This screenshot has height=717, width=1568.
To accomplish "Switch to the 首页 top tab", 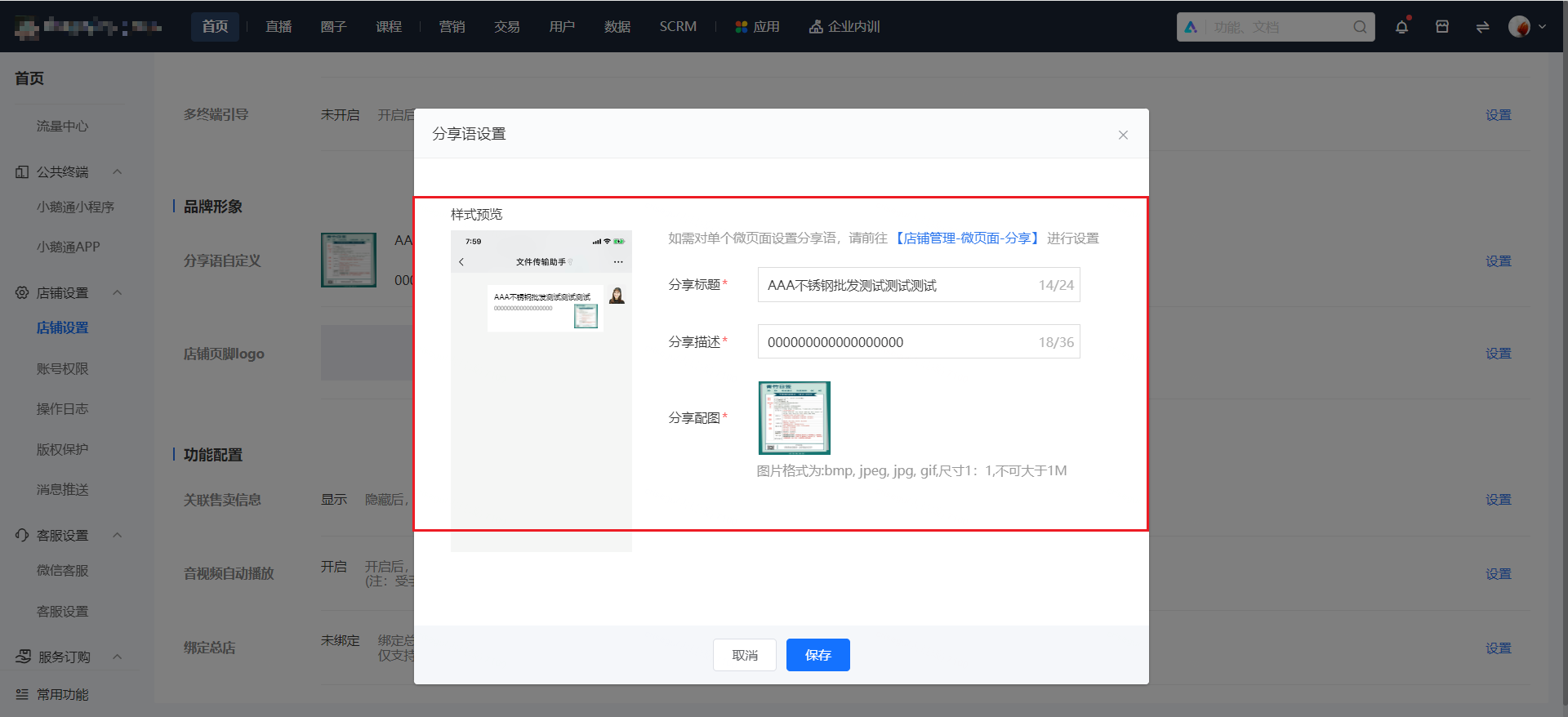I will click(x=215, y=27).
